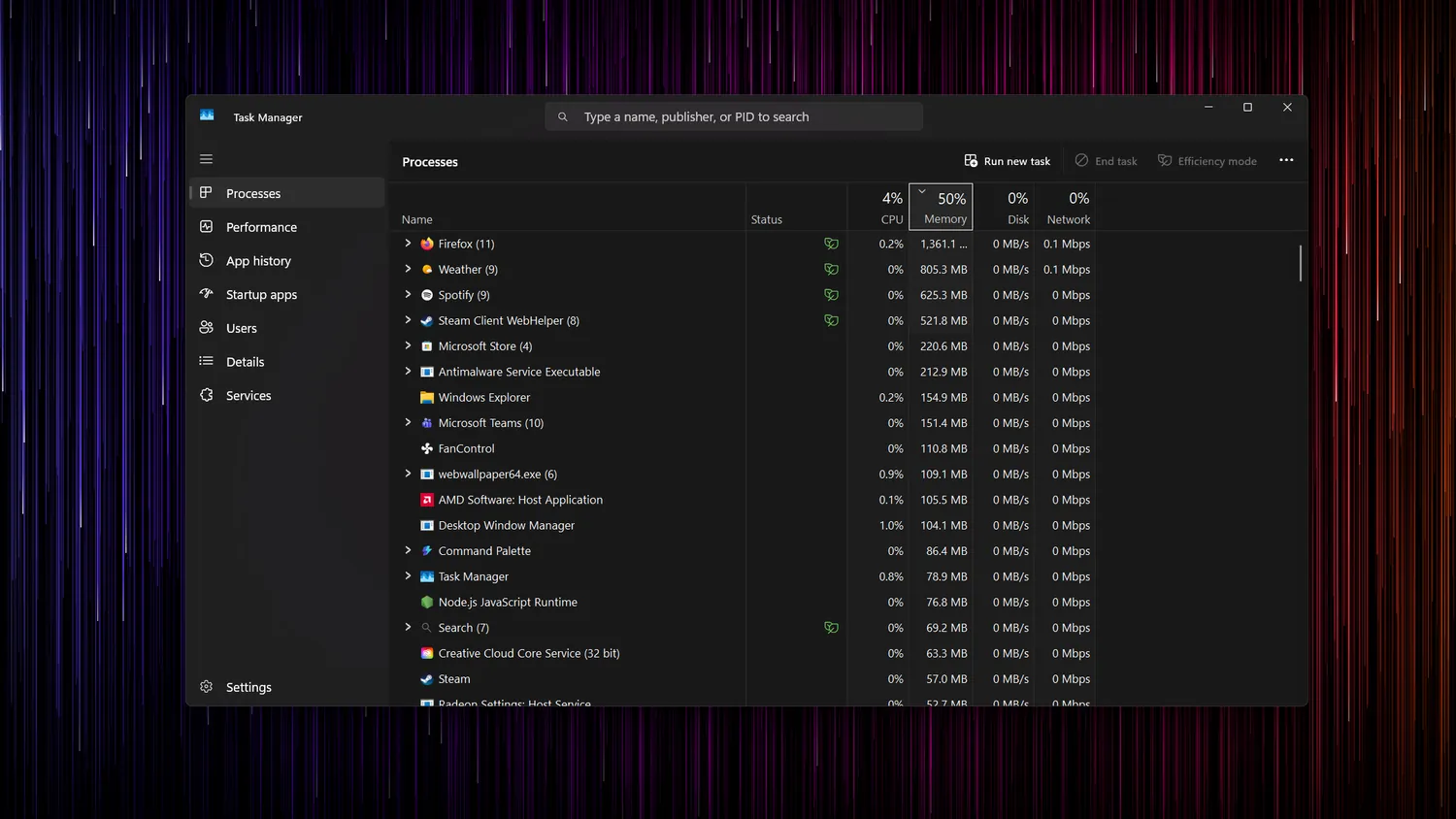The image size is (1456, 819).
Task: Click the Antimalware Service Executable icon
Action: pyautogui.click(x=427, y=372)
